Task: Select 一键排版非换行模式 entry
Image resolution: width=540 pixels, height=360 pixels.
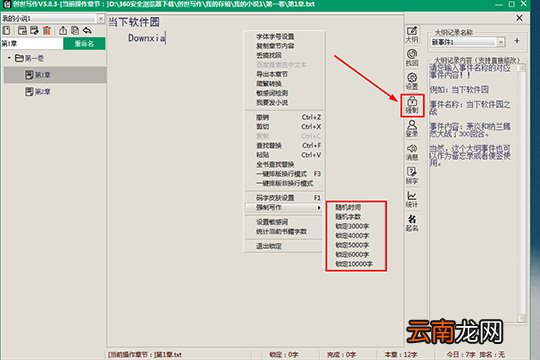Action: pyautogui.click(x=284, y=183)
